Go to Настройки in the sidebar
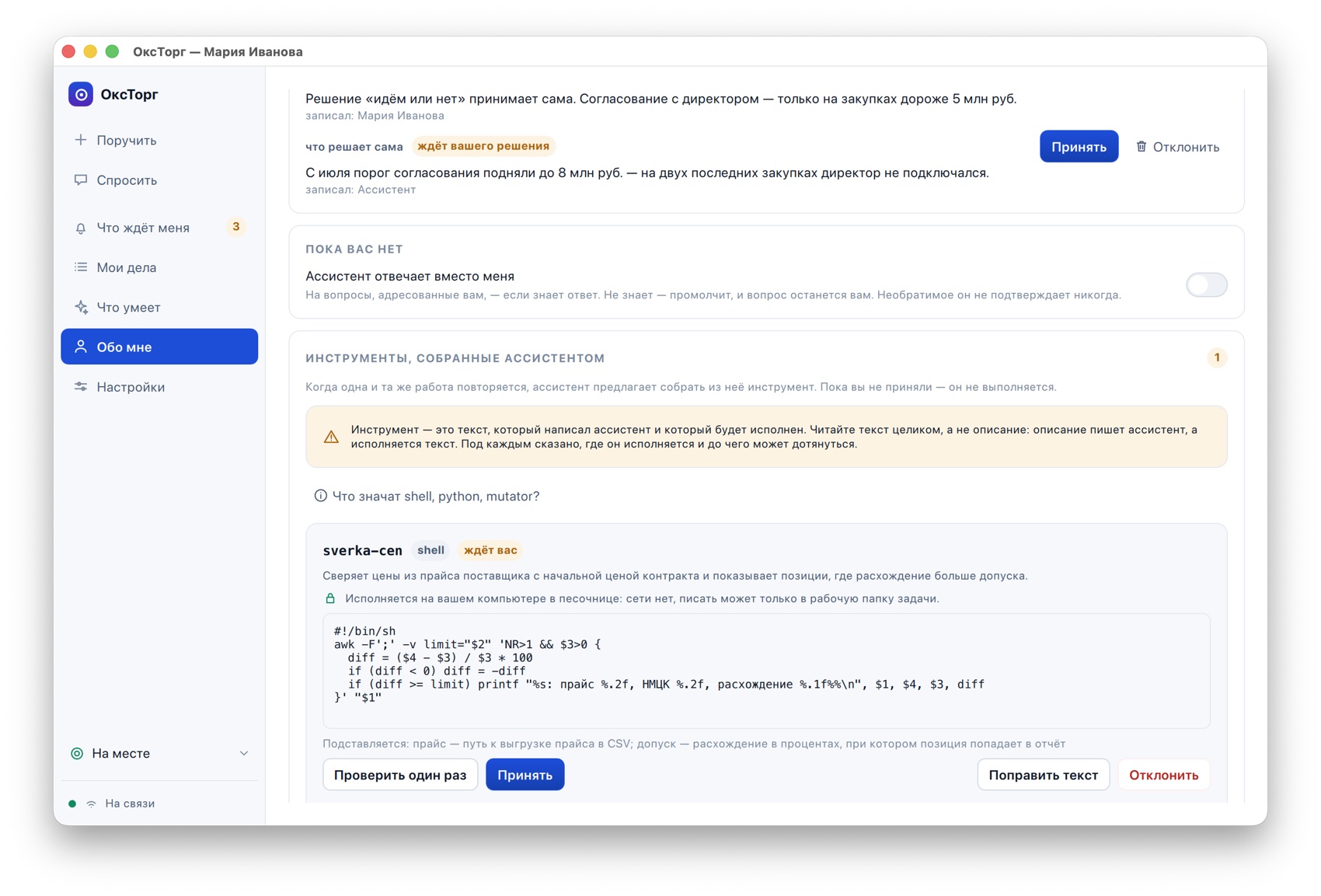This screenshot has width=1321, height=896. click(x=159, y=386)
